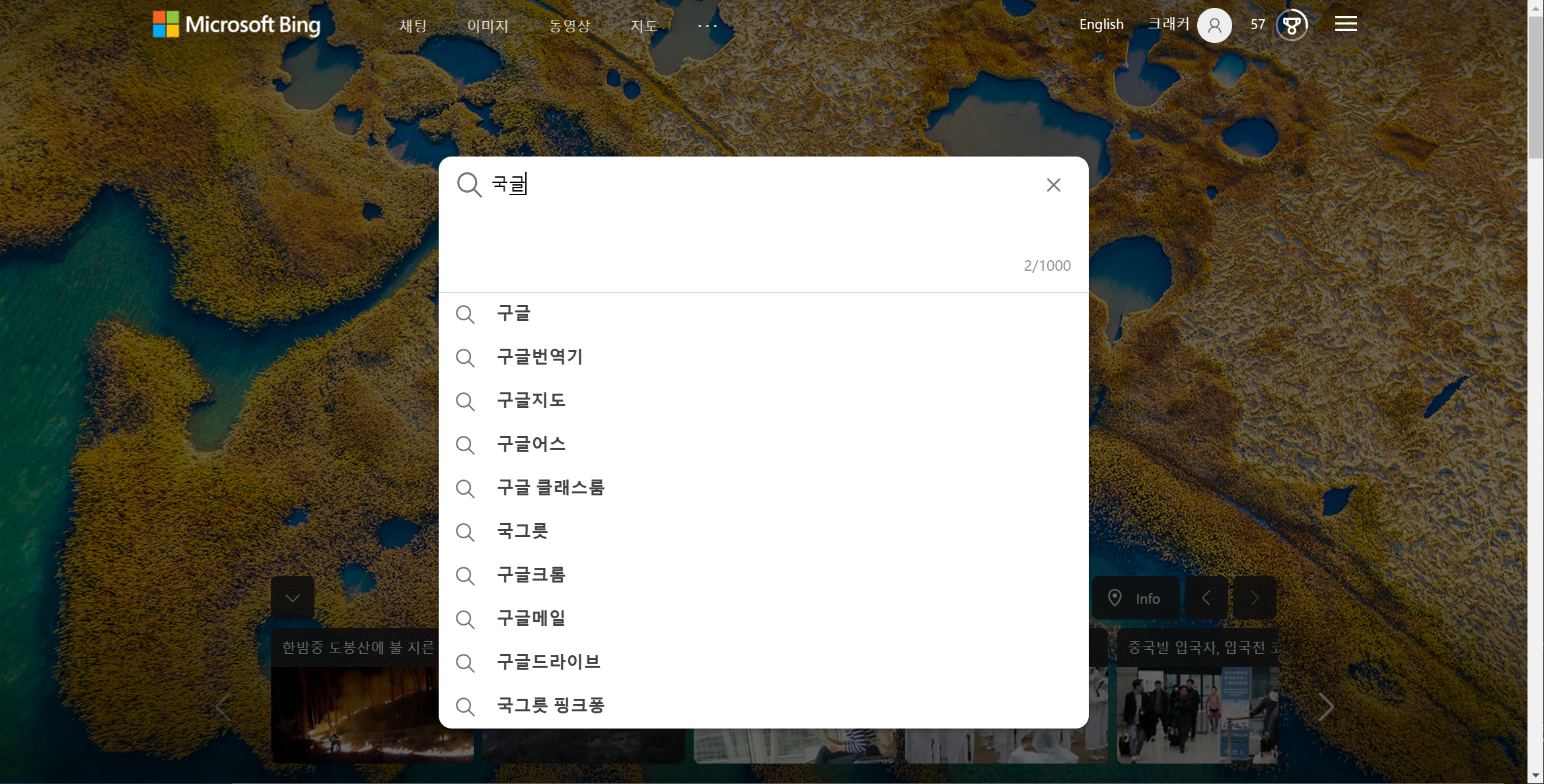Image resolution: width=1544 pixels, height=784 pixels.
Task: Open the 채팅 tab
Action: pyautogui.click(x=413, y=24)
